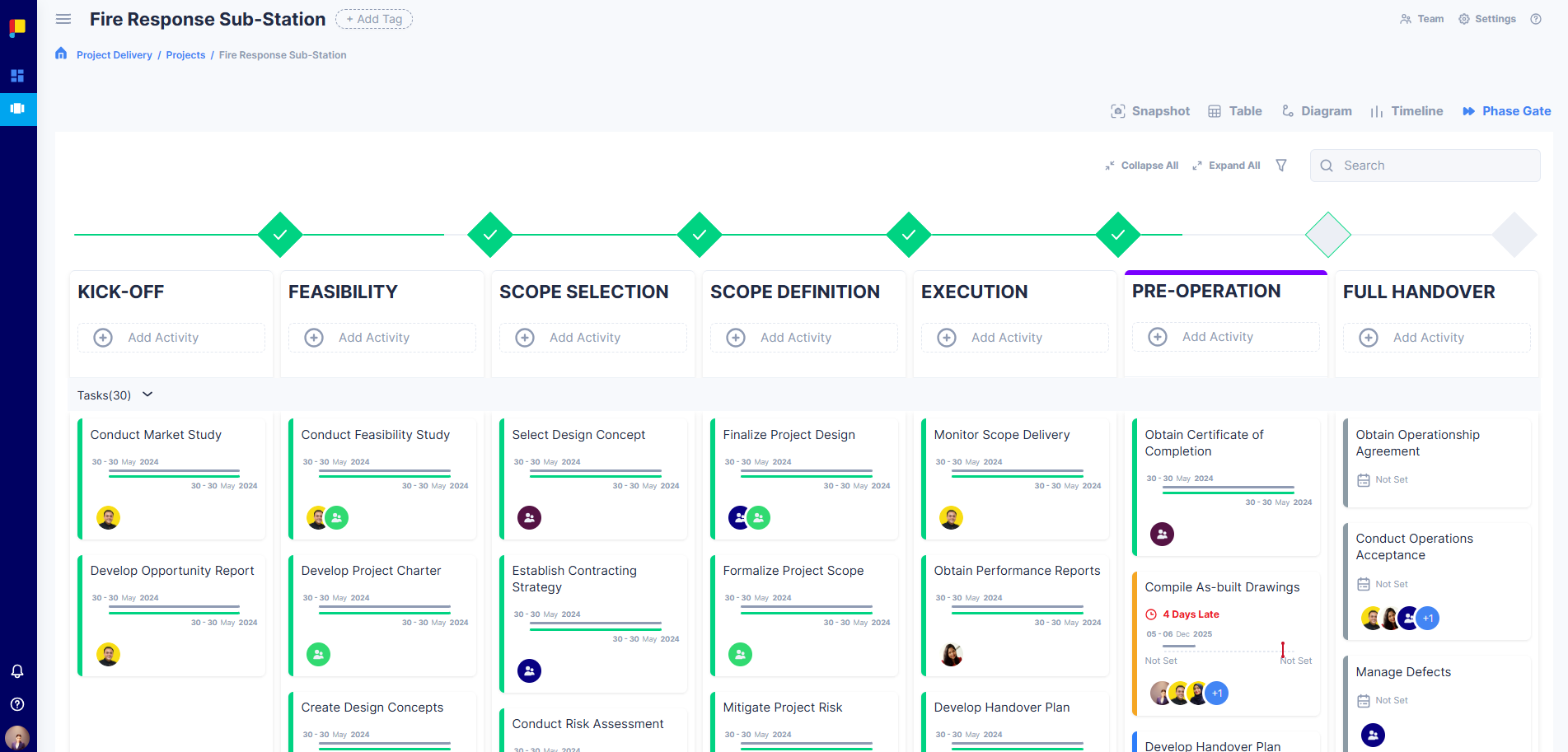Open the dashboard grid icon in sidebar
1568x752 pixels.
pyautogui.click(x=17, y=76)
